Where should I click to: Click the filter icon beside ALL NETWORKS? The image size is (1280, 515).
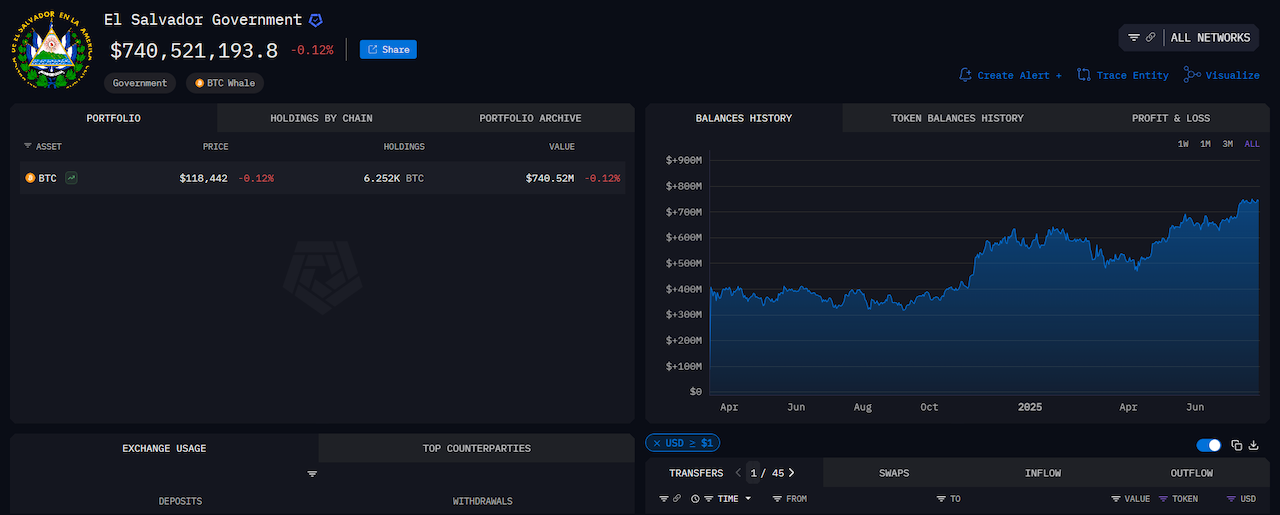[1134, 38]
